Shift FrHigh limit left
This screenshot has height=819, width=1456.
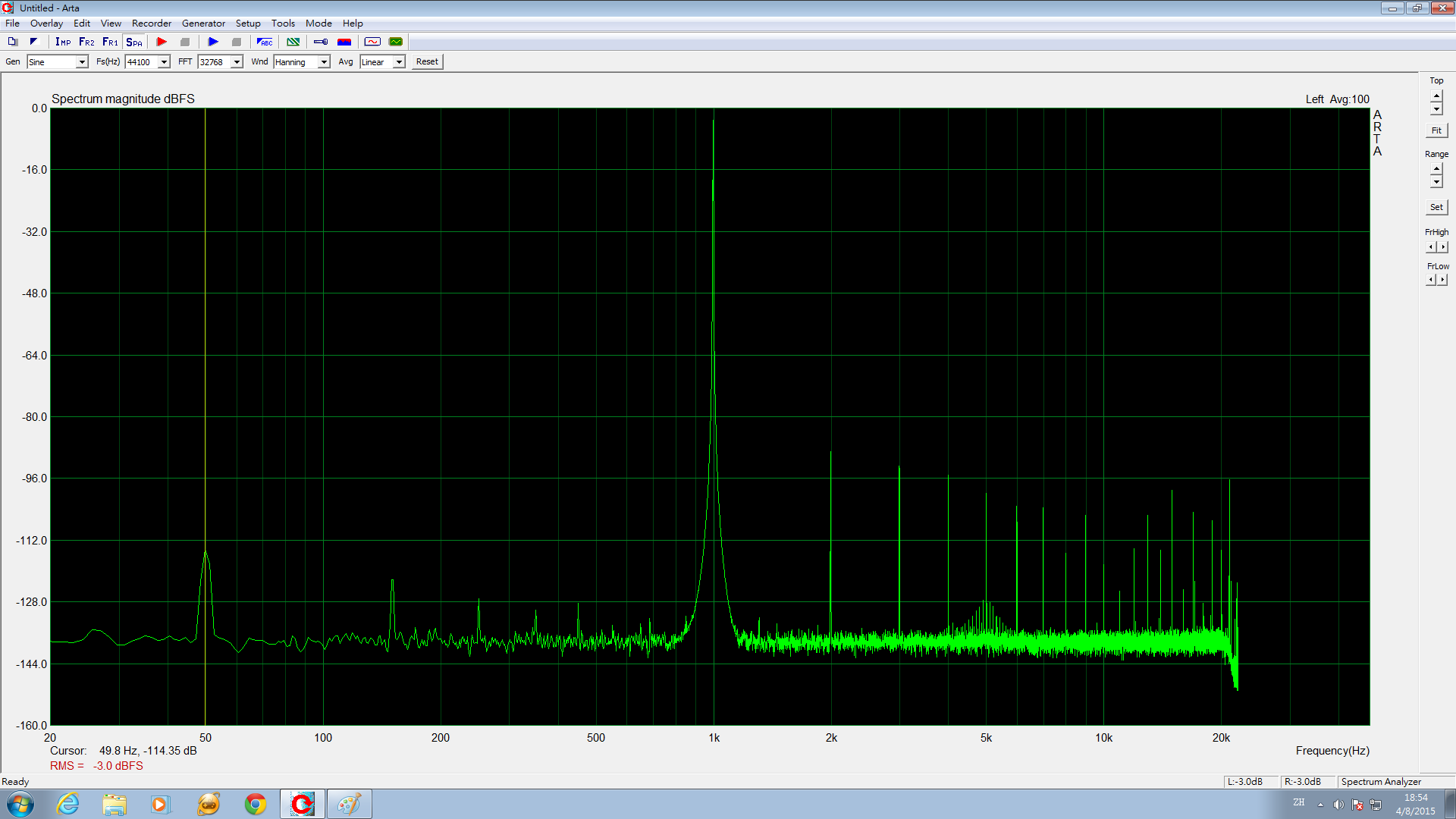coord(1431,247)
